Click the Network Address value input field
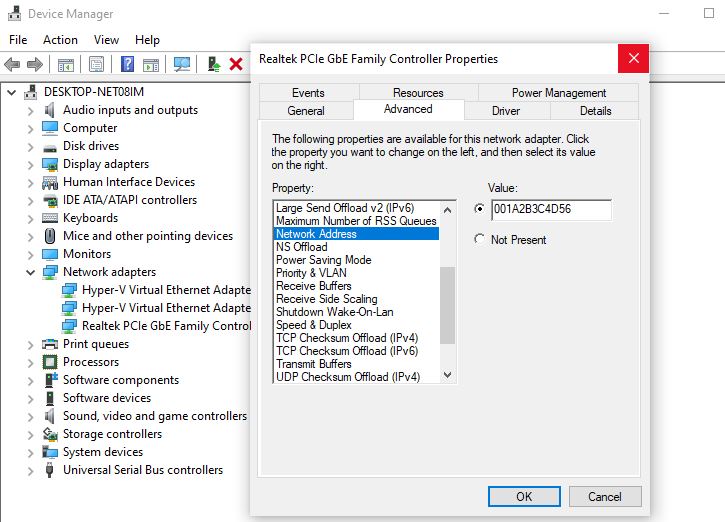Image resolution: width=725 pixels, height=522 pixels. tap(552, 209)
